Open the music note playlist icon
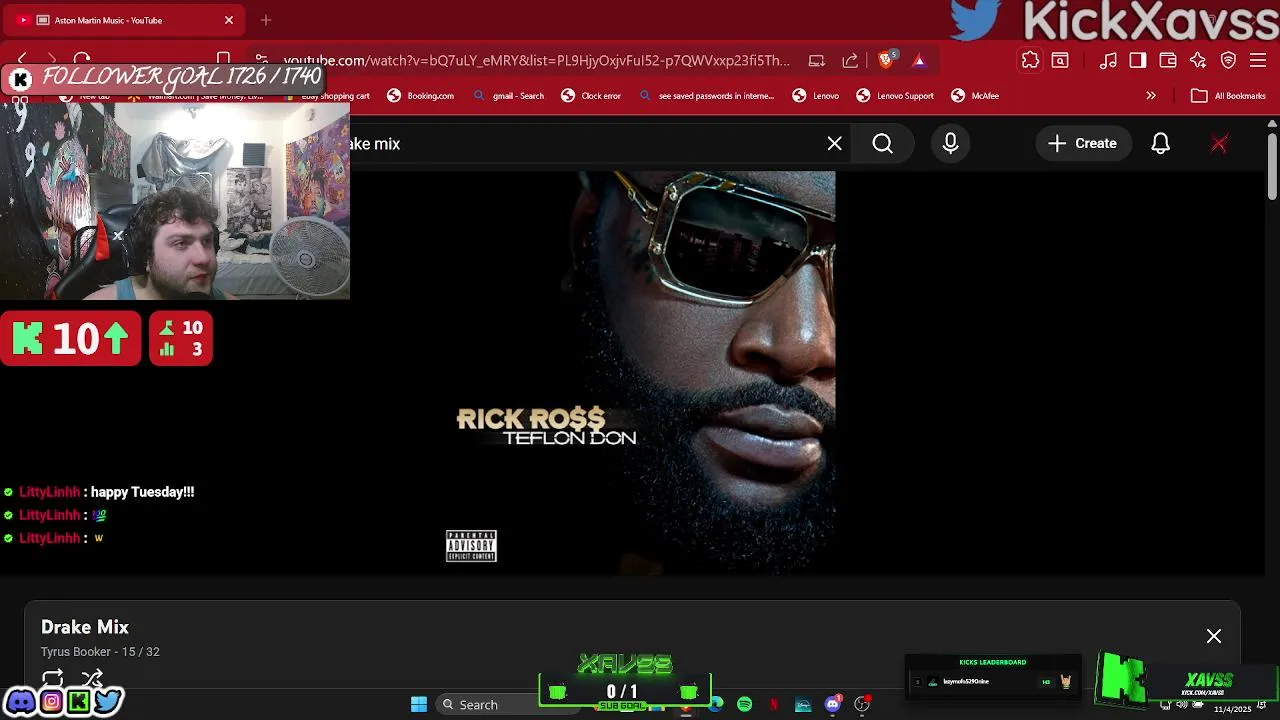The width and height of the screenshot is (1280, 720). pyautogui.click(x=1108, y=60)
